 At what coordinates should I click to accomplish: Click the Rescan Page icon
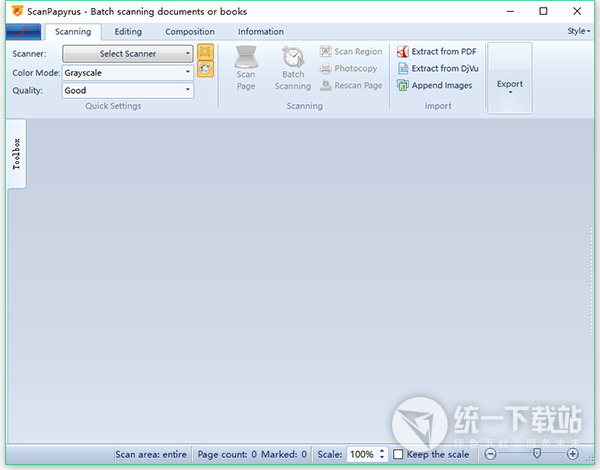point(326,85)
